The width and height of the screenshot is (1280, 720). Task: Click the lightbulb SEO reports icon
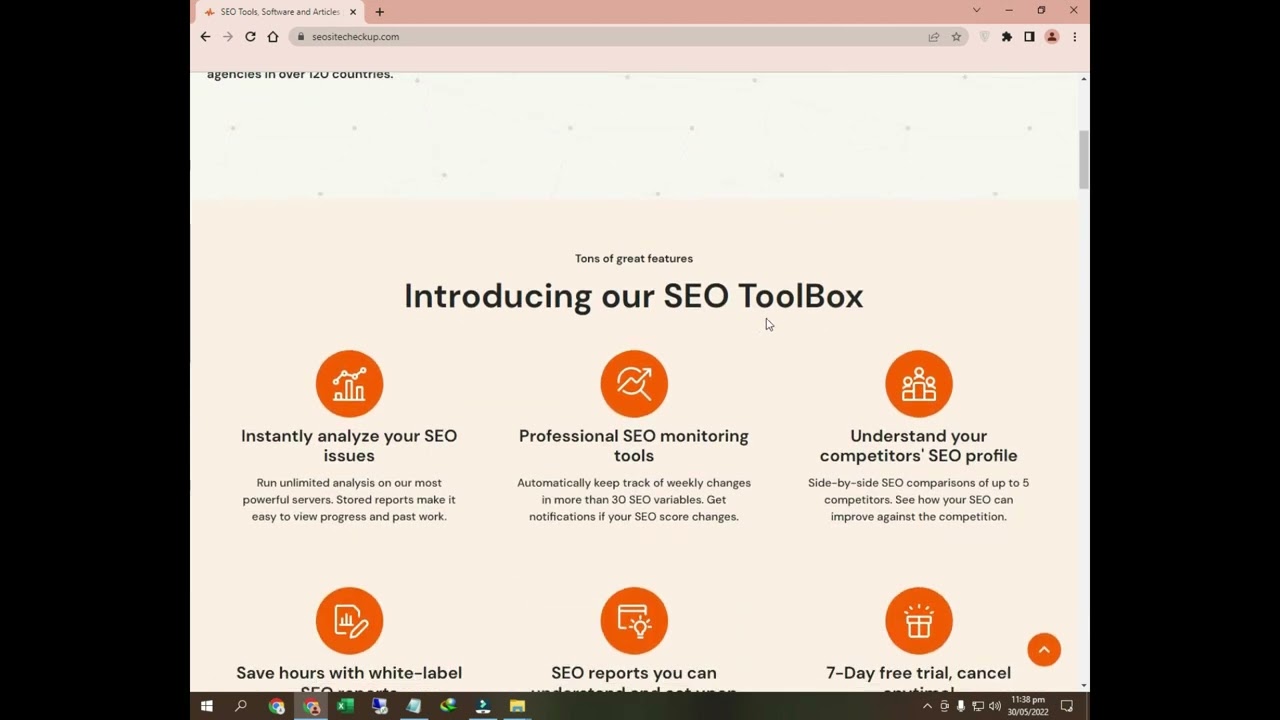click(x=634, y=621)
